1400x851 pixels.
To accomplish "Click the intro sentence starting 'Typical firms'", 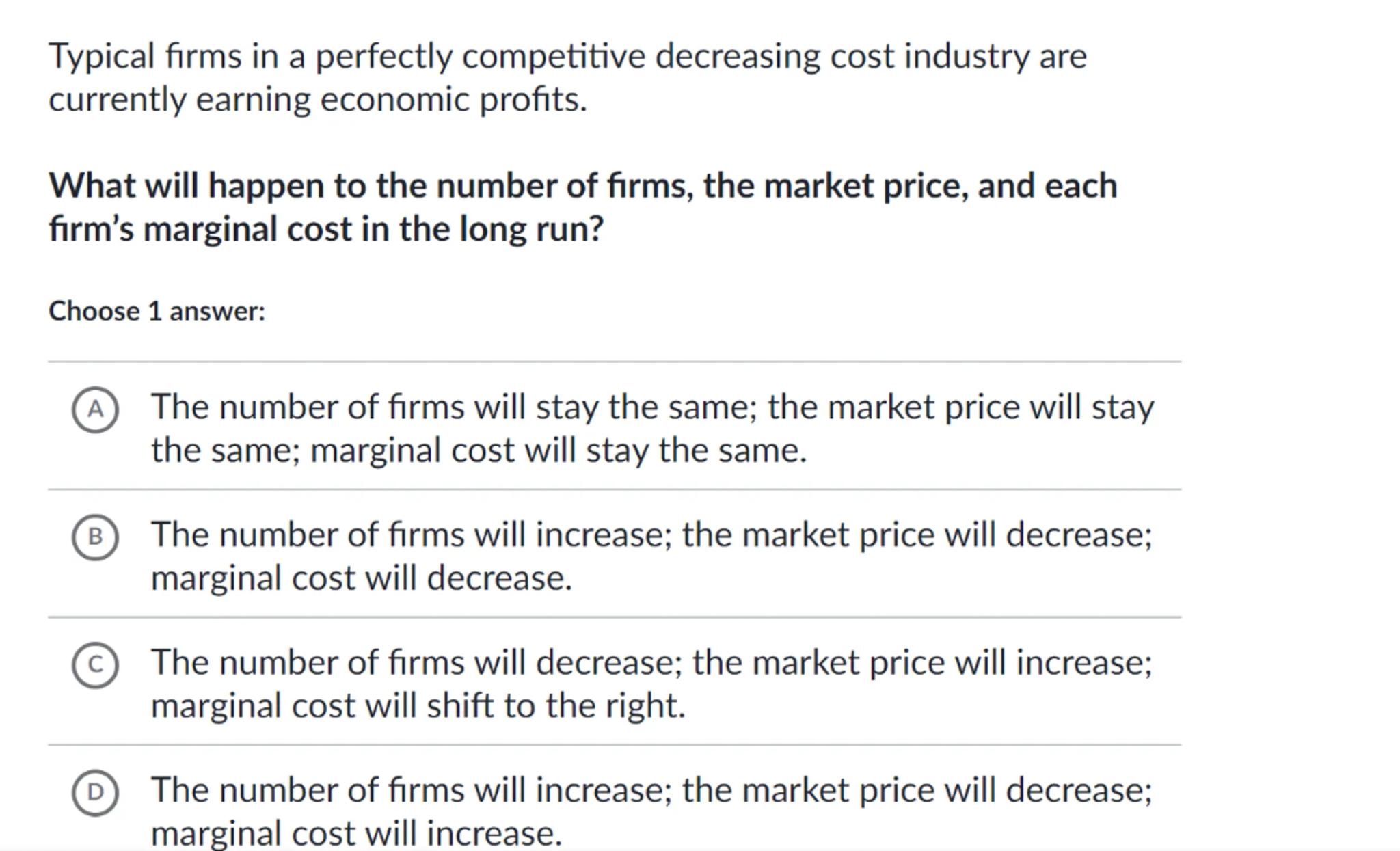I will coord(567,57).
